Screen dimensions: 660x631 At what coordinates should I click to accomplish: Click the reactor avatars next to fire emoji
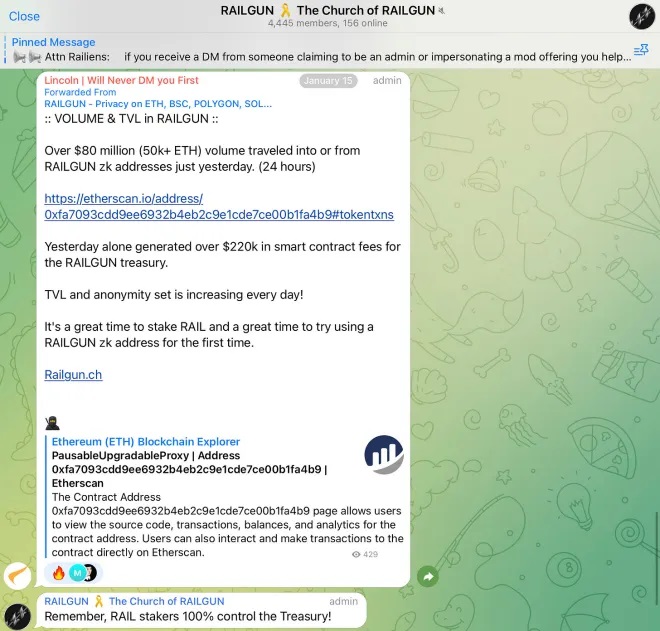point(82,573)
